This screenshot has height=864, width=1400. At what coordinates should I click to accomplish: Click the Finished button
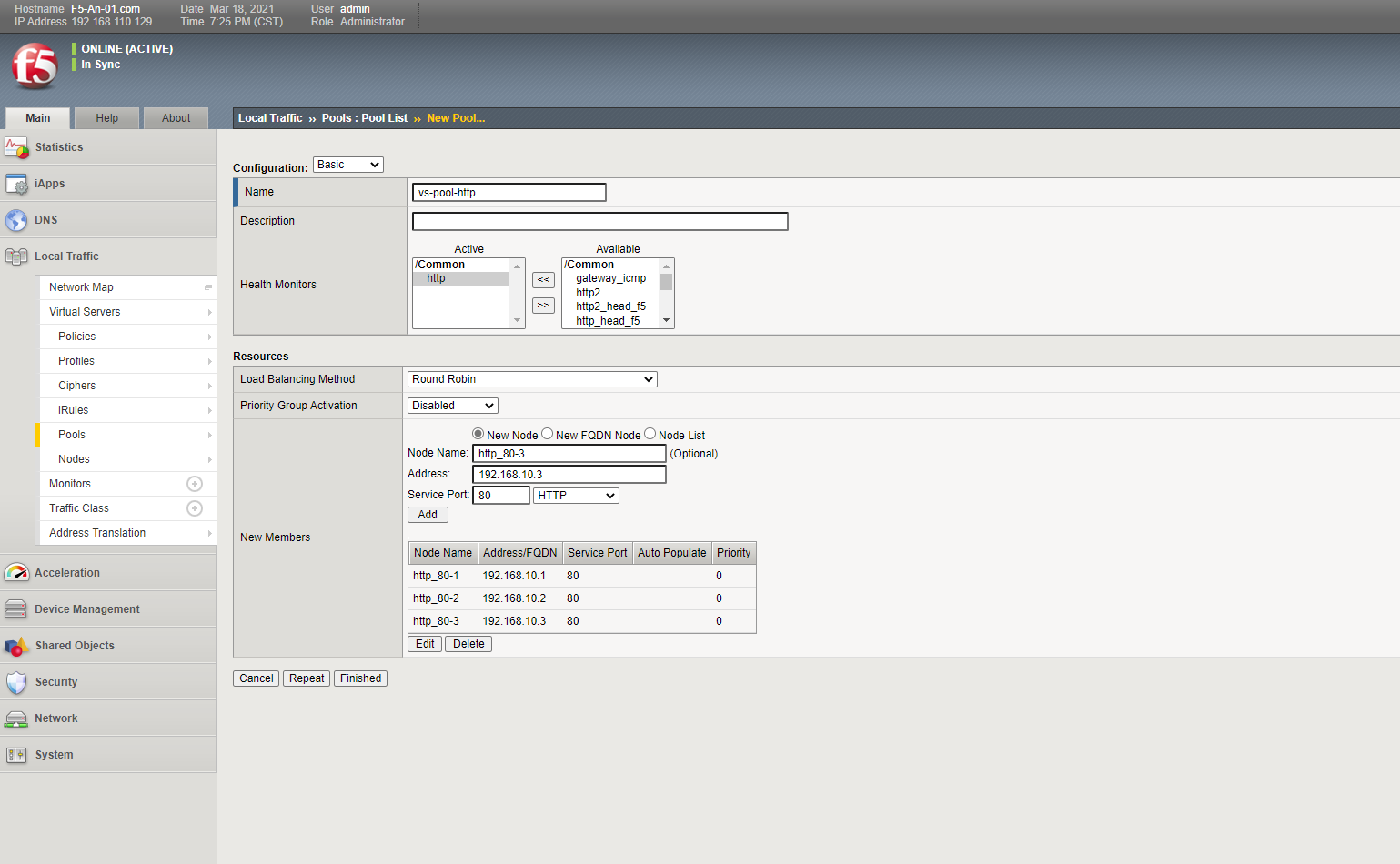click(360, 678)
